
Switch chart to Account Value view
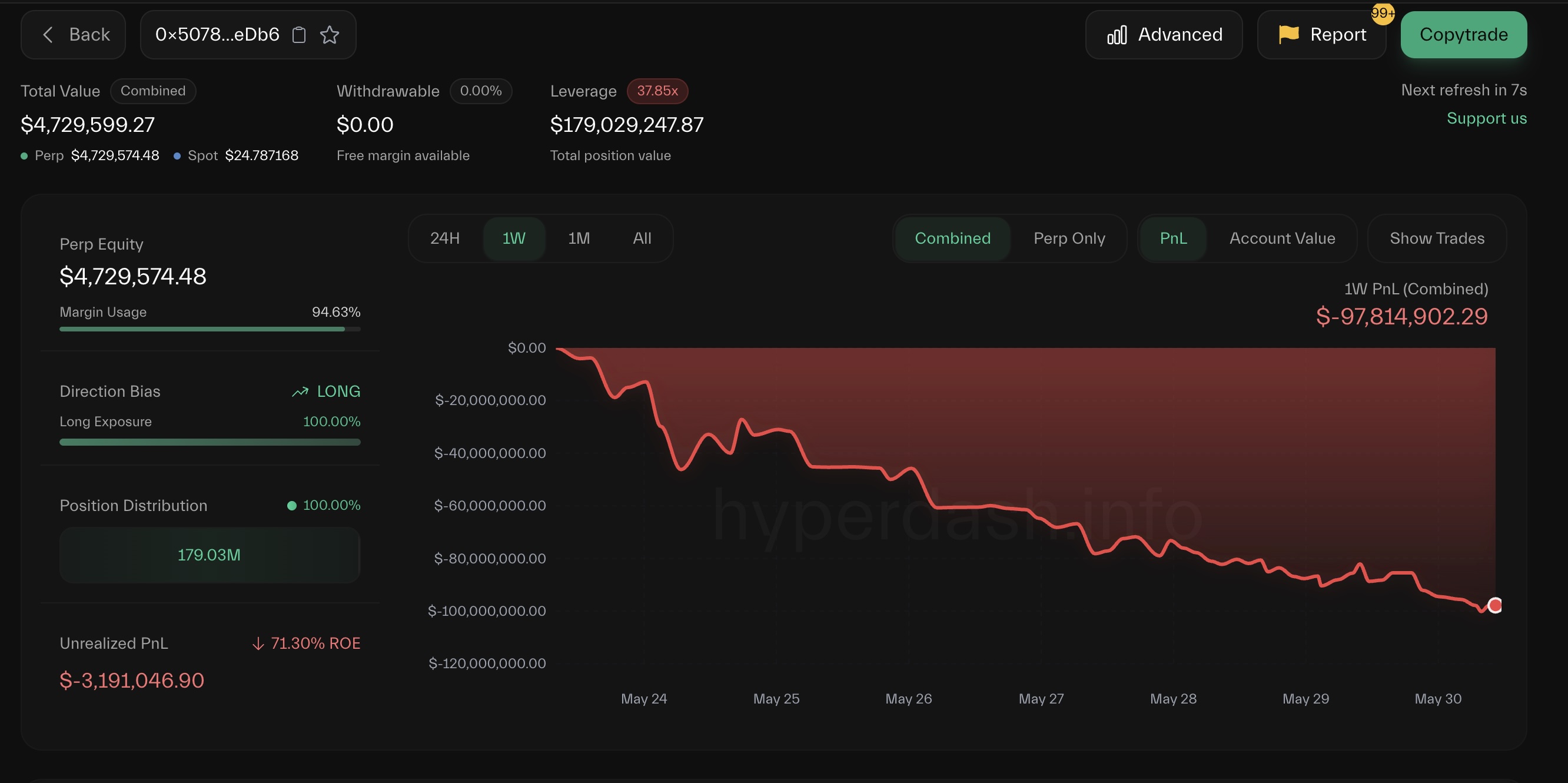(1282, 238)
